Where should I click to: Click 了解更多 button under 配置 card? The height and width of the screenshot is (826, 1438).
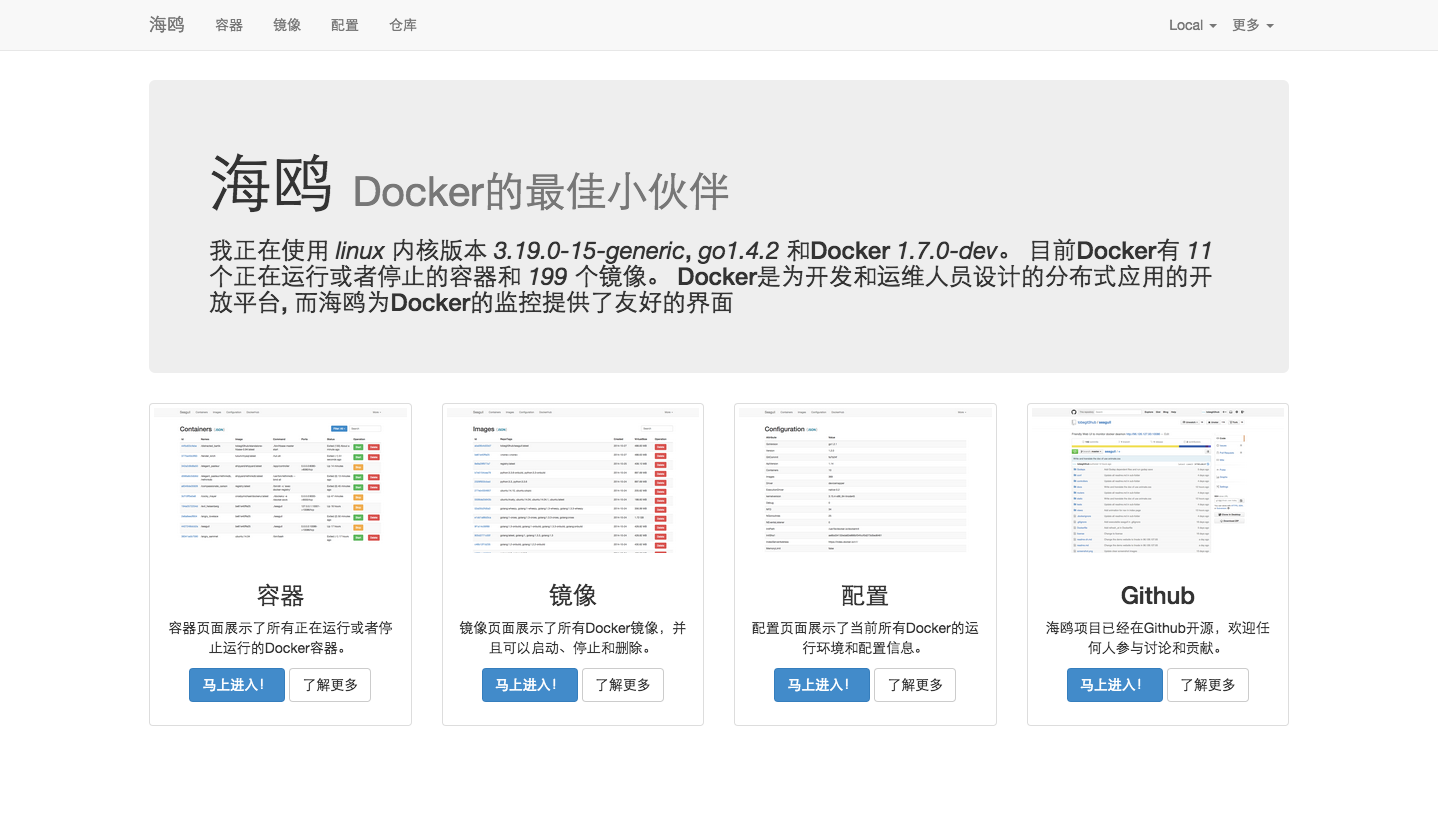click(915, 685)
